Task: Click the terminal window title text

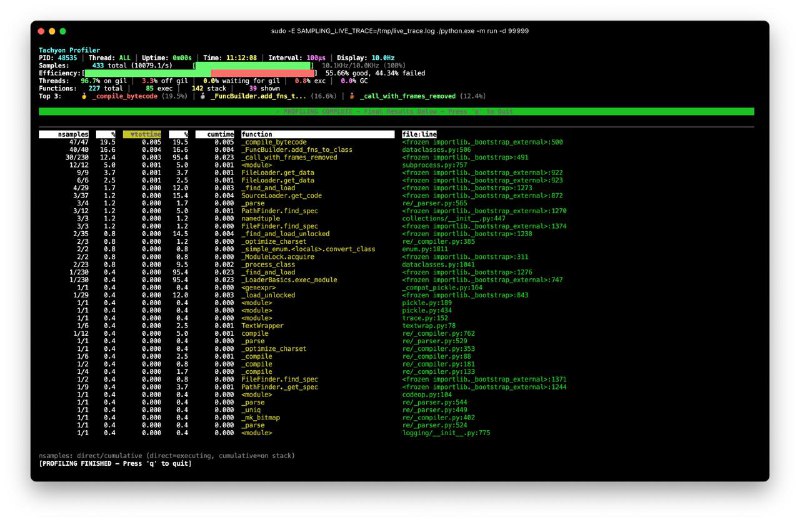Action: coord(400,32)
